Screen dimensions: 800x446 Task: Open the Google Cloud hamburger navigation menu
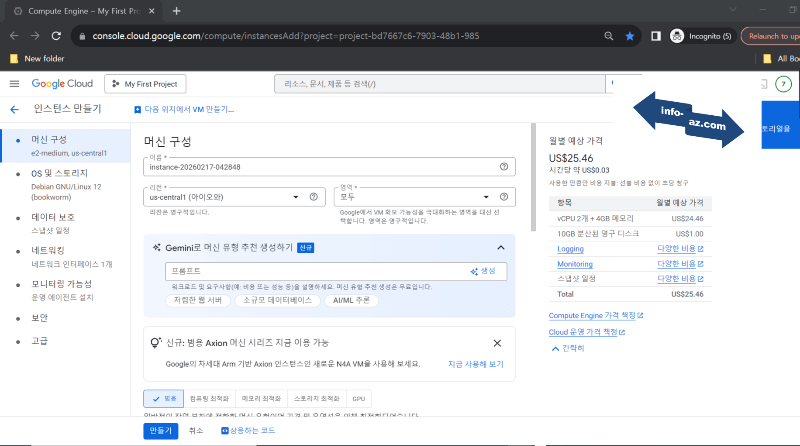pos(14,84)
